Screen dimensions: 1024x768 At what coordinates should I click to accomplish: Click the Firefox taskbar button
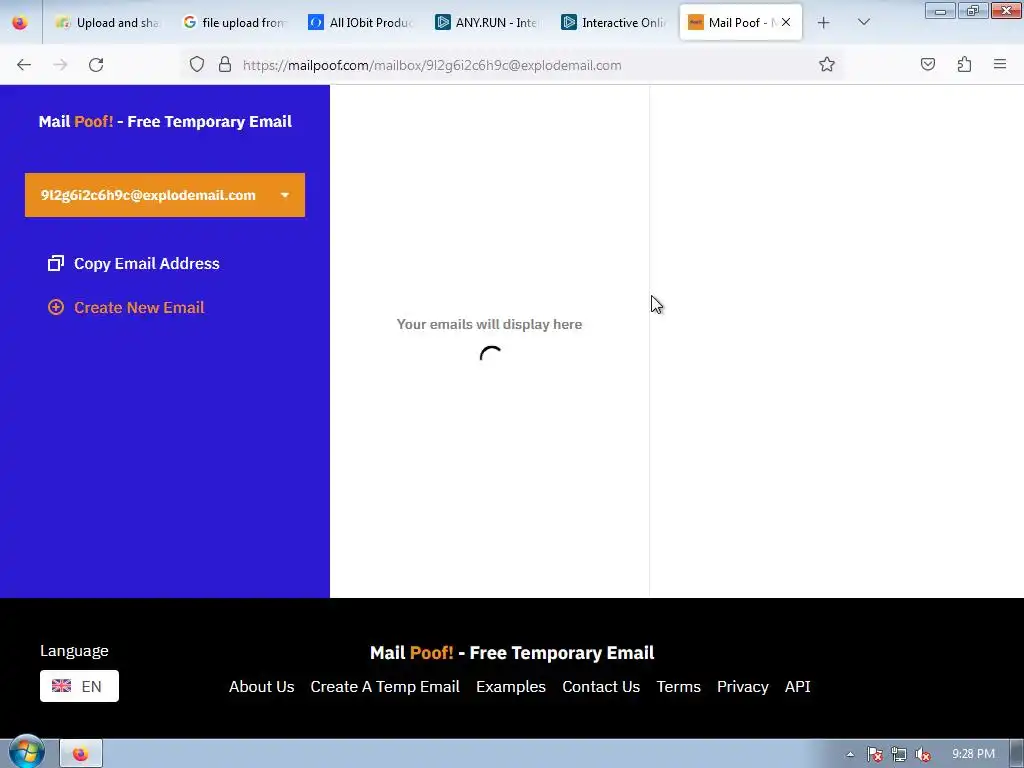pyautogui.click(x=81, y=754)
